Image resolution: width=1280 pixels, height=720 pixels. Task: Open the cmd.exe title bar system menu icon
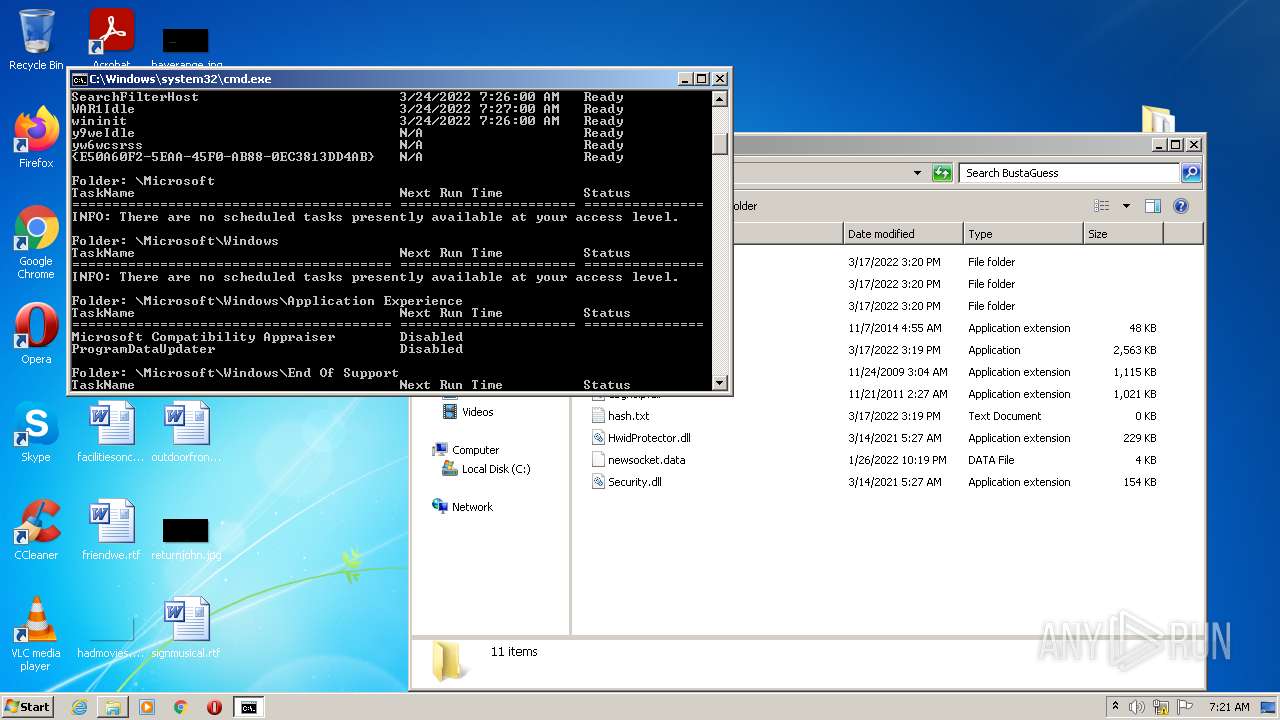coord(79,79)
